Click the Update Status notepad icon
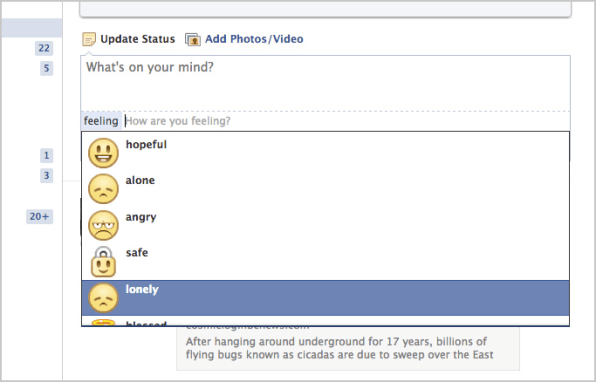Image resolution: width=596 pixels, height=382 pixels. point(89,39)
